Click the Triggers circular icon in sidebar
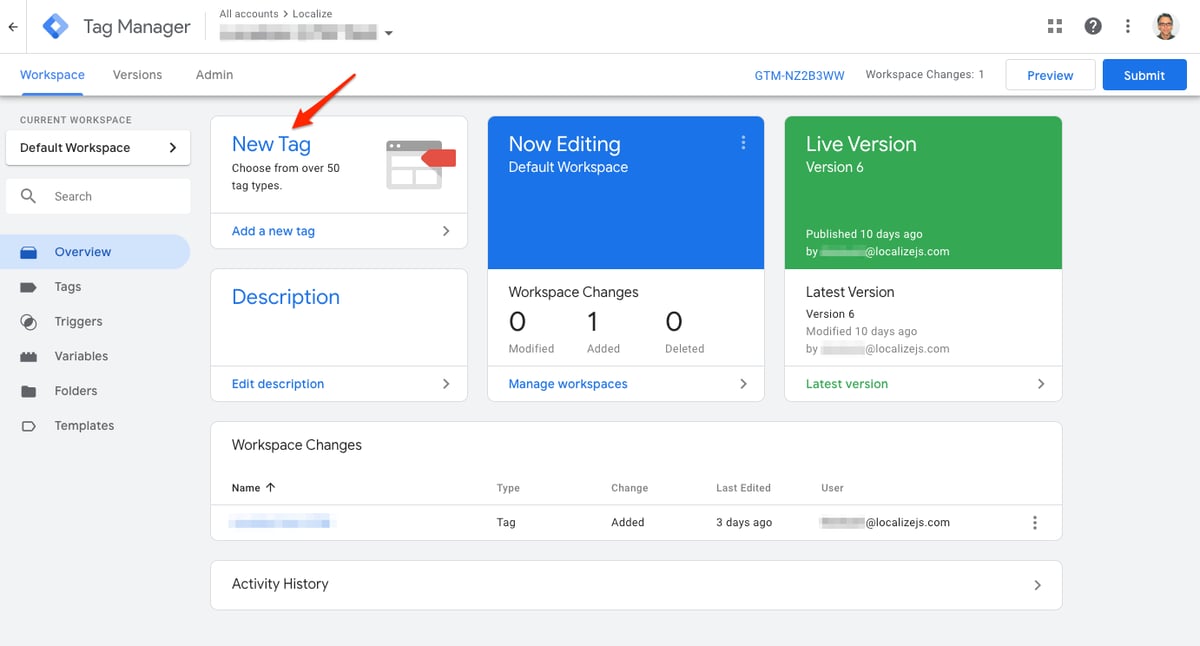Screen dimensions: 1200x646 pyautogui.click(x=29, y=322)
